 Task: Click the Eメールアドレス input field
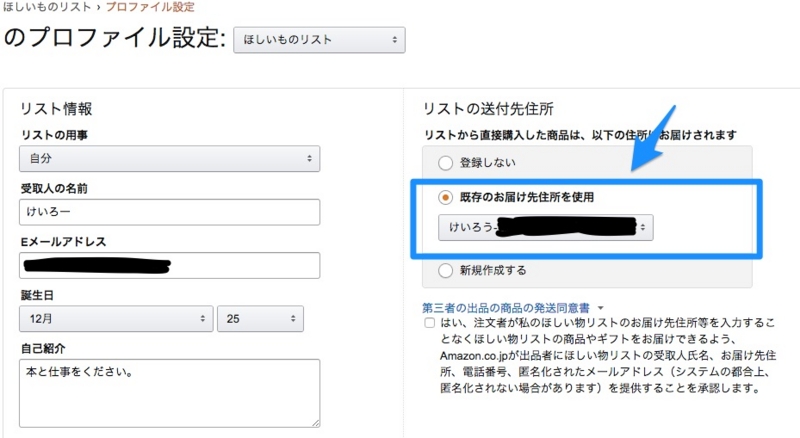point(169,265)
